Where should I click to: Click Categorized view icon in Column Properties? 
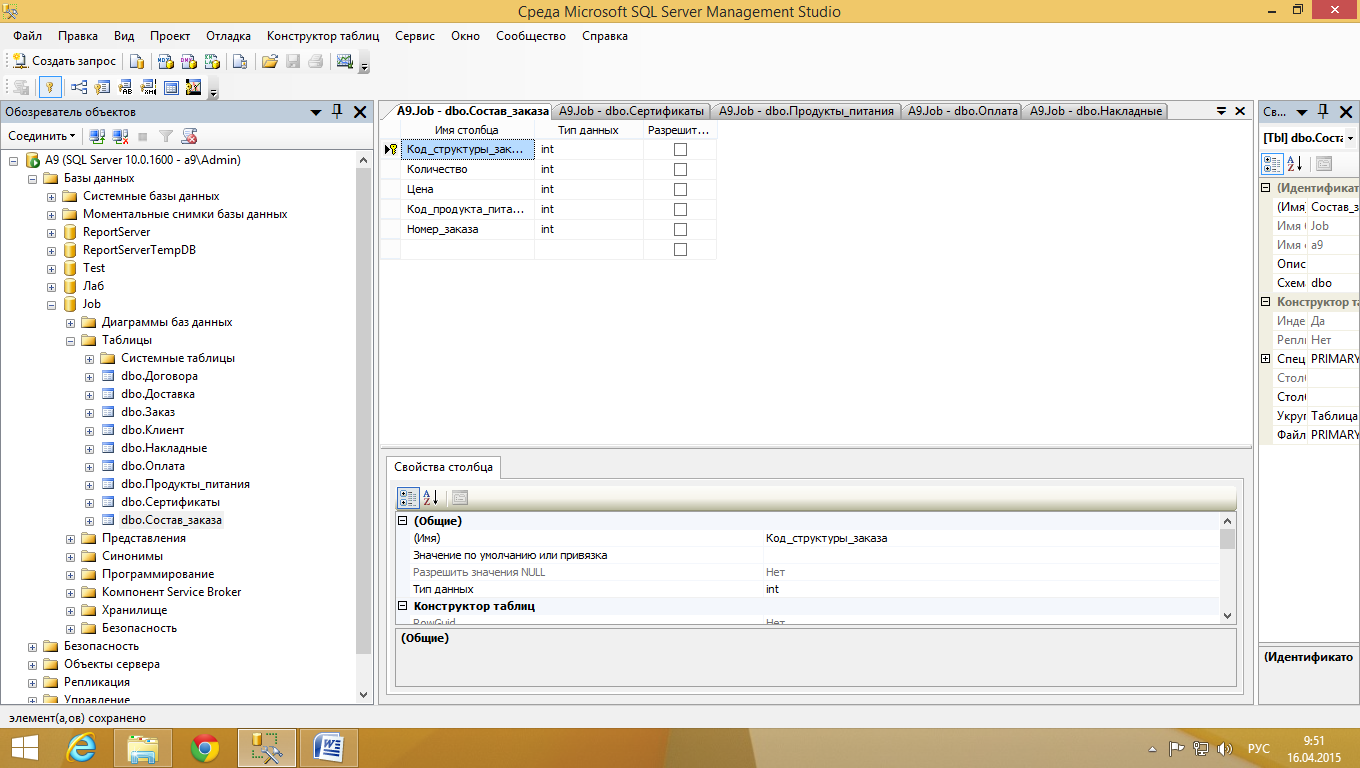[408, 497]
